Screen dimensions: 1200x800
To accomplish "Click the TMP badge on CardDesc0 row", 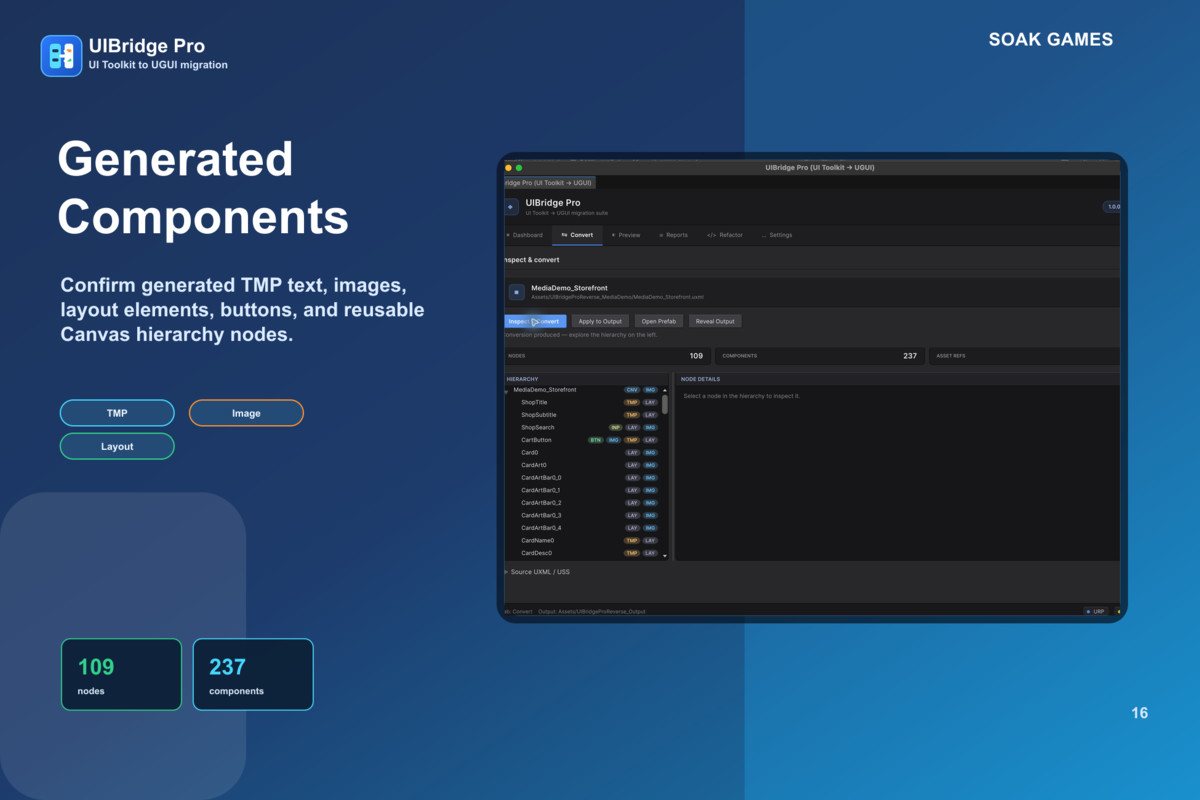I will [x=632, y=553].
